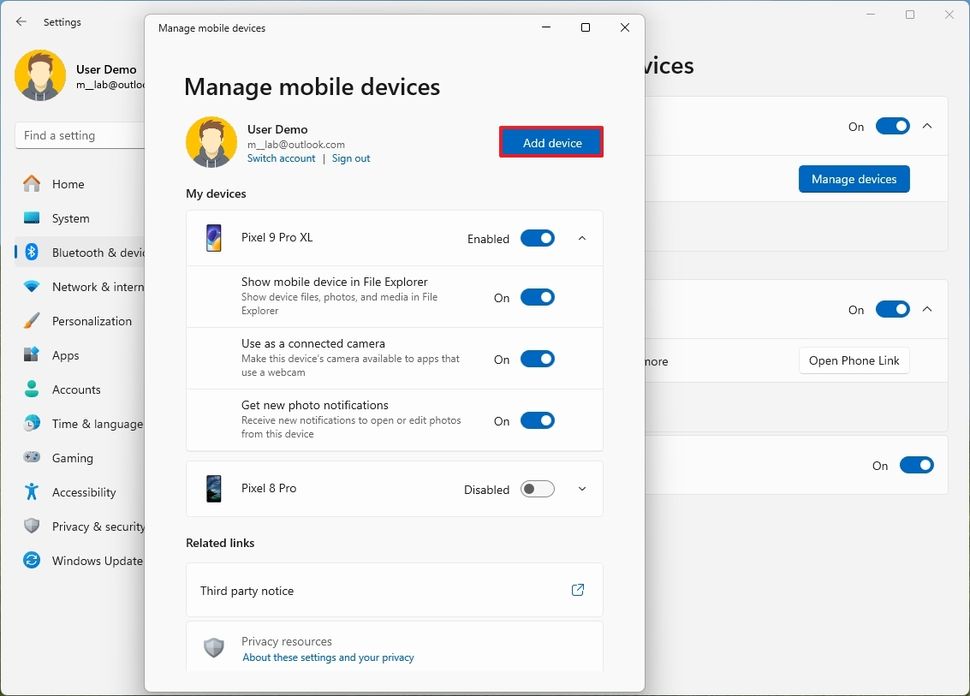Enable the Pixel 8 Pro device
Image resolution: width=970 pixels, height=696 pixels.
(x=536, y=489)
